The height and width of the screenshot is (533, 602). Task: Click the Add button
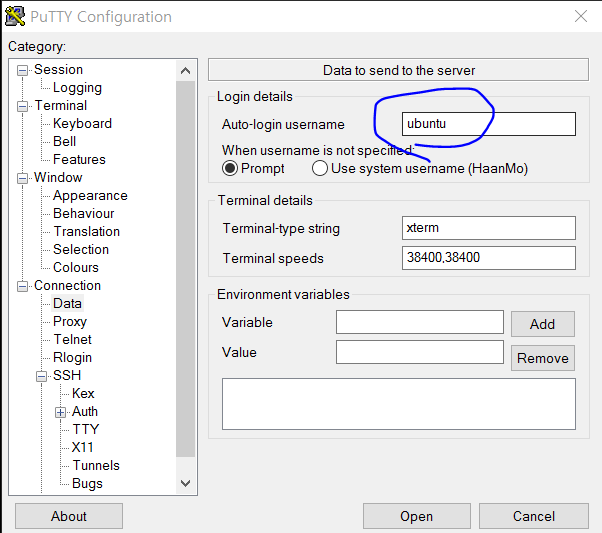(x=542, y=324)
